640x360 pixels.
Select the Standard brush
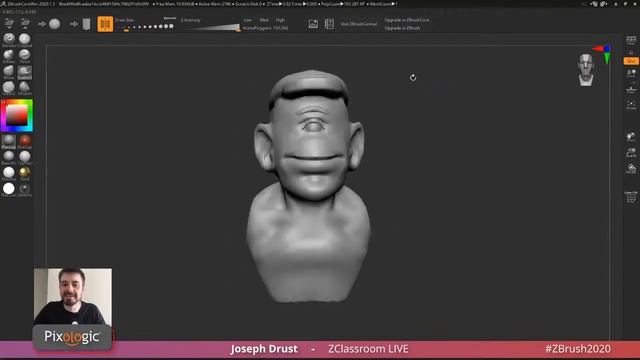[x=9, y=40]
